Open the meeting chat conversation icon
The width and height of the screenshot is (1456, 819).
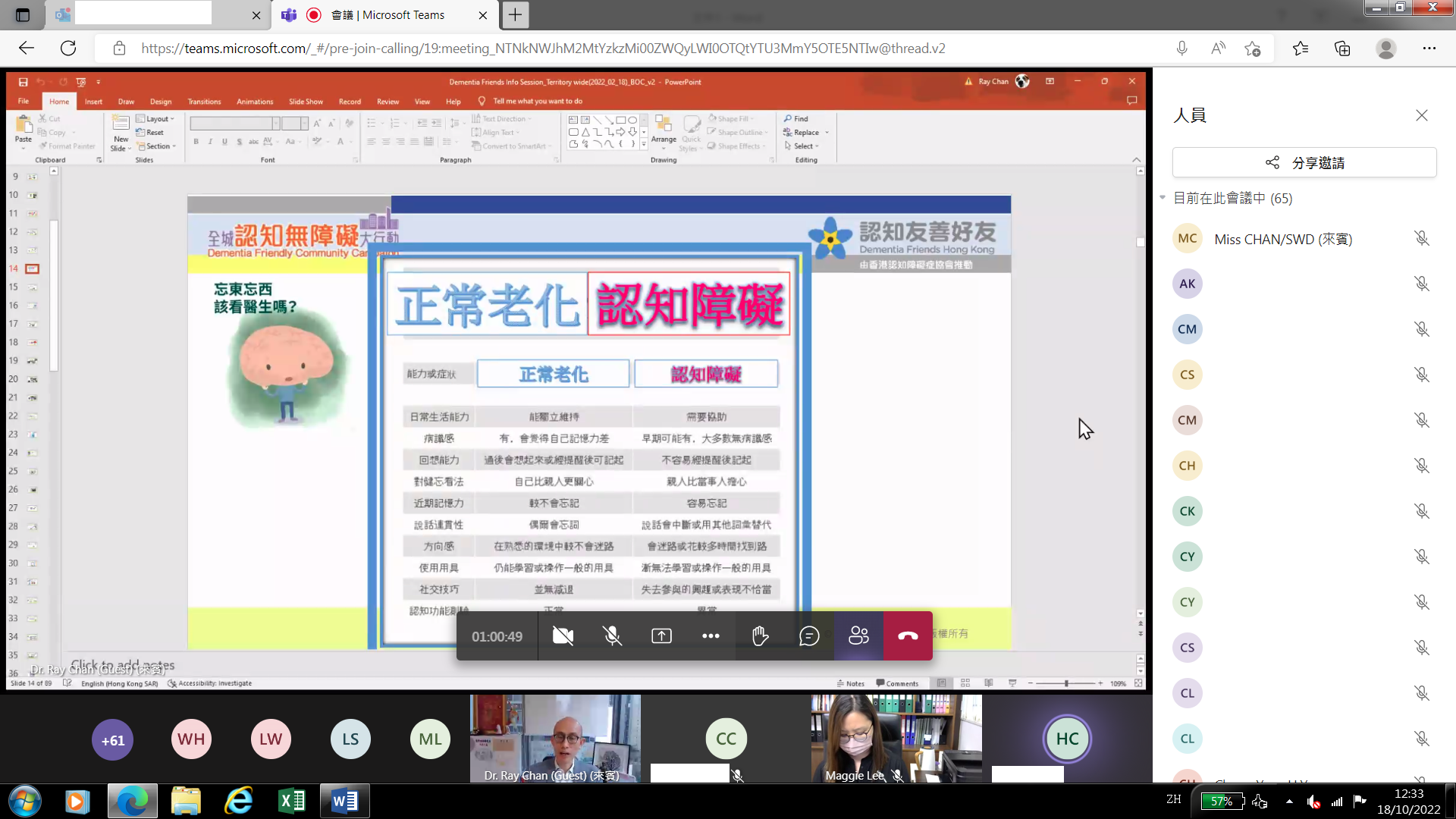coord(809,636)
